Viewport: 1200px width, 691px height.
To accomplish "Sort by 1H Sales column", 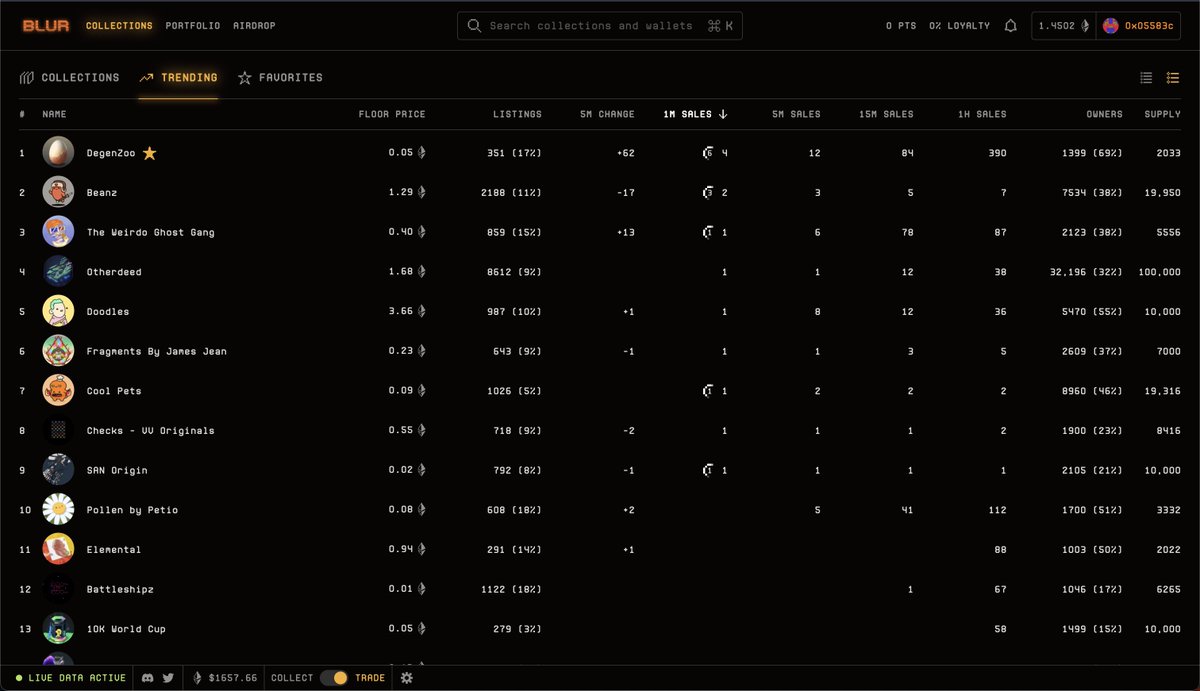I will tap(982, 114).
